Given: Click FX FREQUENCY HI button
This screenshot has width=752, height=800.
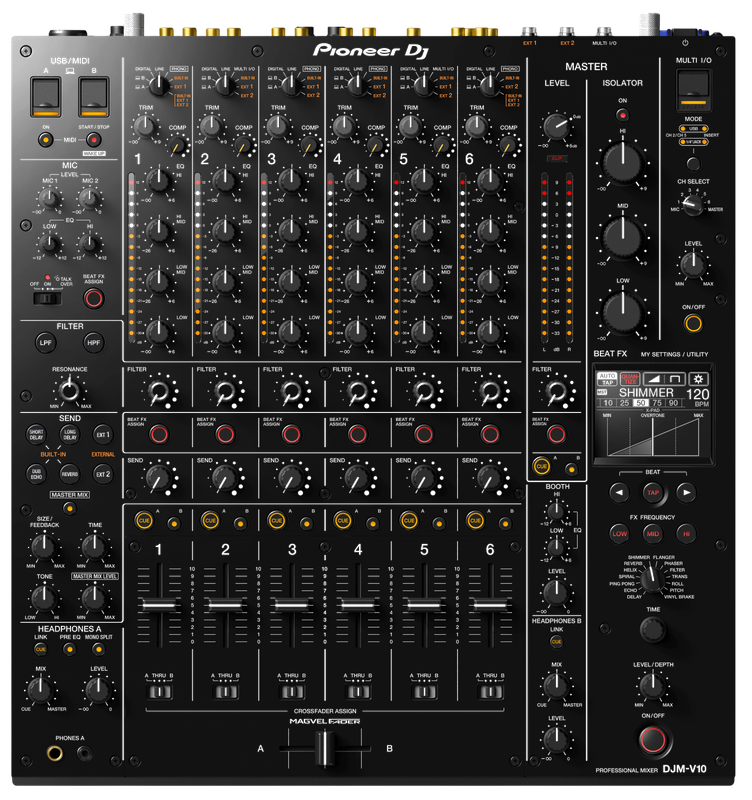Looking at the screenshot, I should click(x=686, y=534).
